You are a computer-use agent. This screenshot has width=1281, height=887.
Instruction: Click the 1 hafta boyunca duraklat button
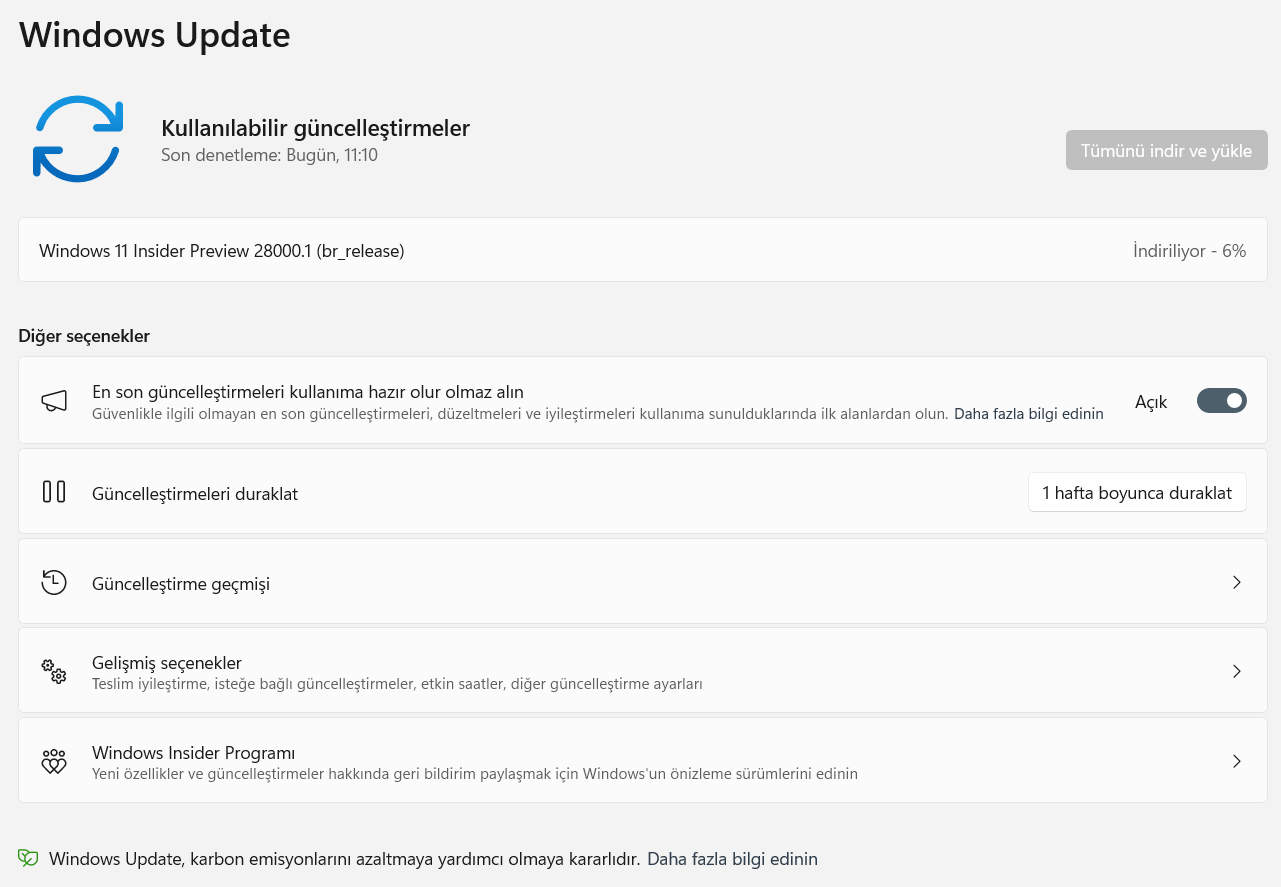tap(1137, 492)
